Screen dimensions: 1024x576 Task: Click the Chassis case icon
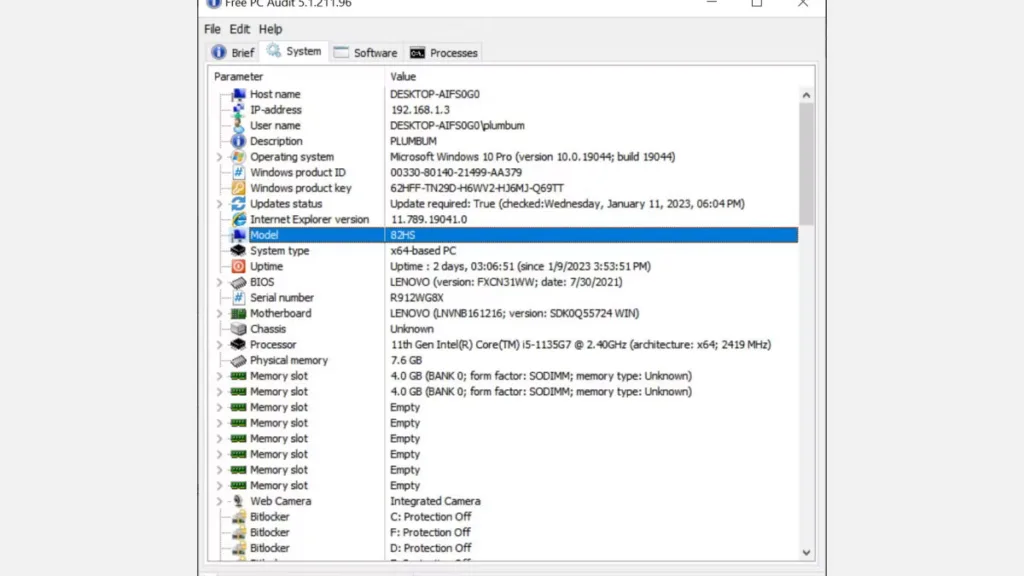click(x=238, y=329)
